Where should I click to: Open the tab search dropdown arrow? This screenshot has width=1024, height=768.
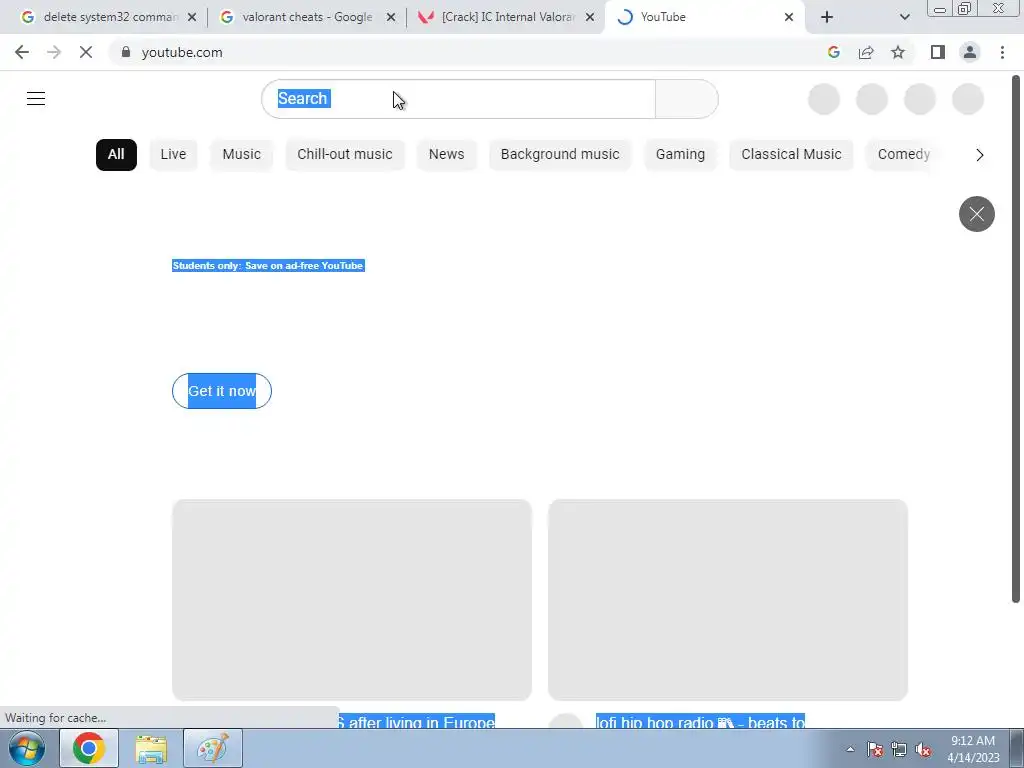[x=904, y=17]
